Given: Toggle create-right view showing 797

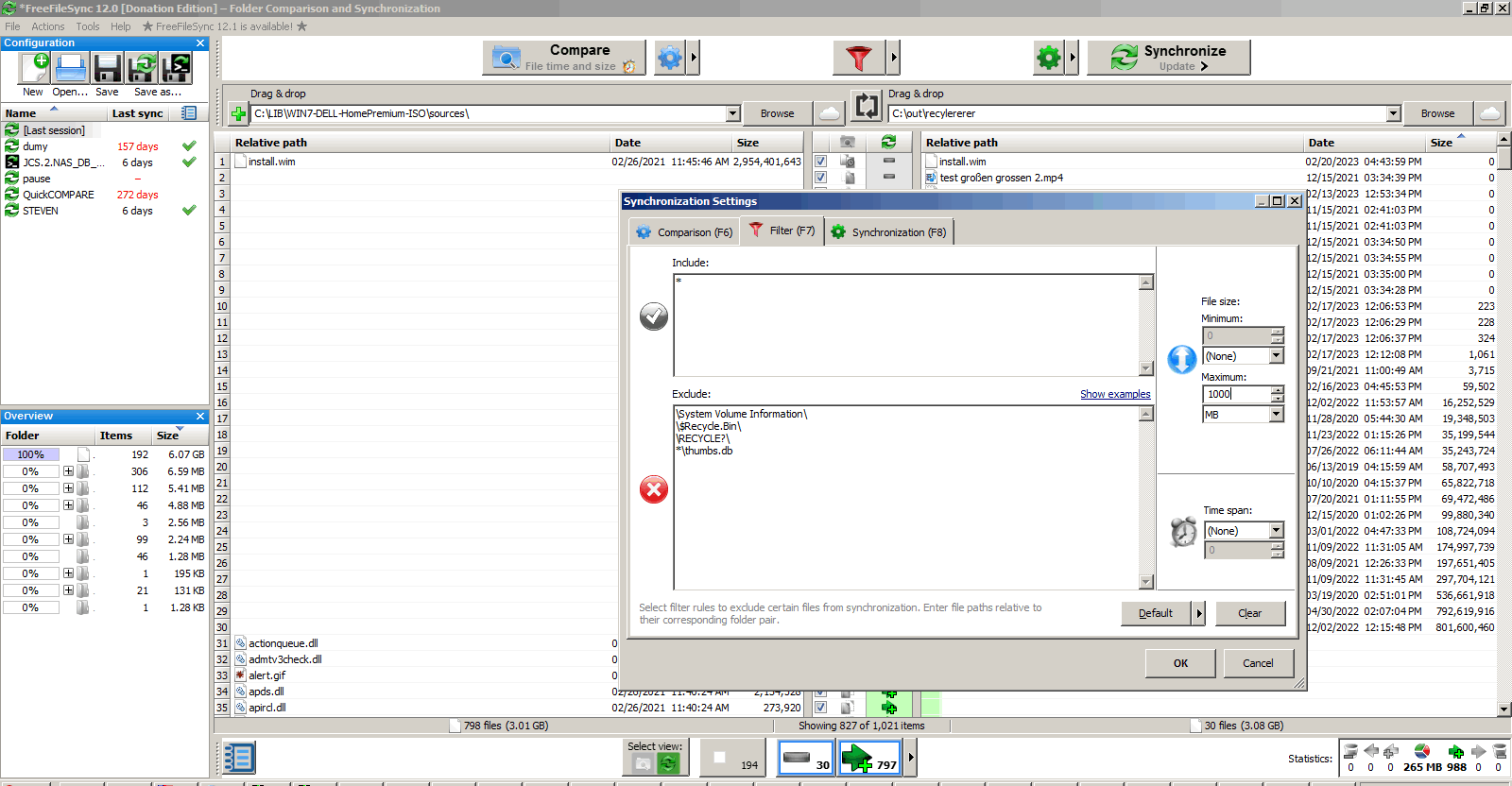Looking at the screenshot, I should [869, 758].
